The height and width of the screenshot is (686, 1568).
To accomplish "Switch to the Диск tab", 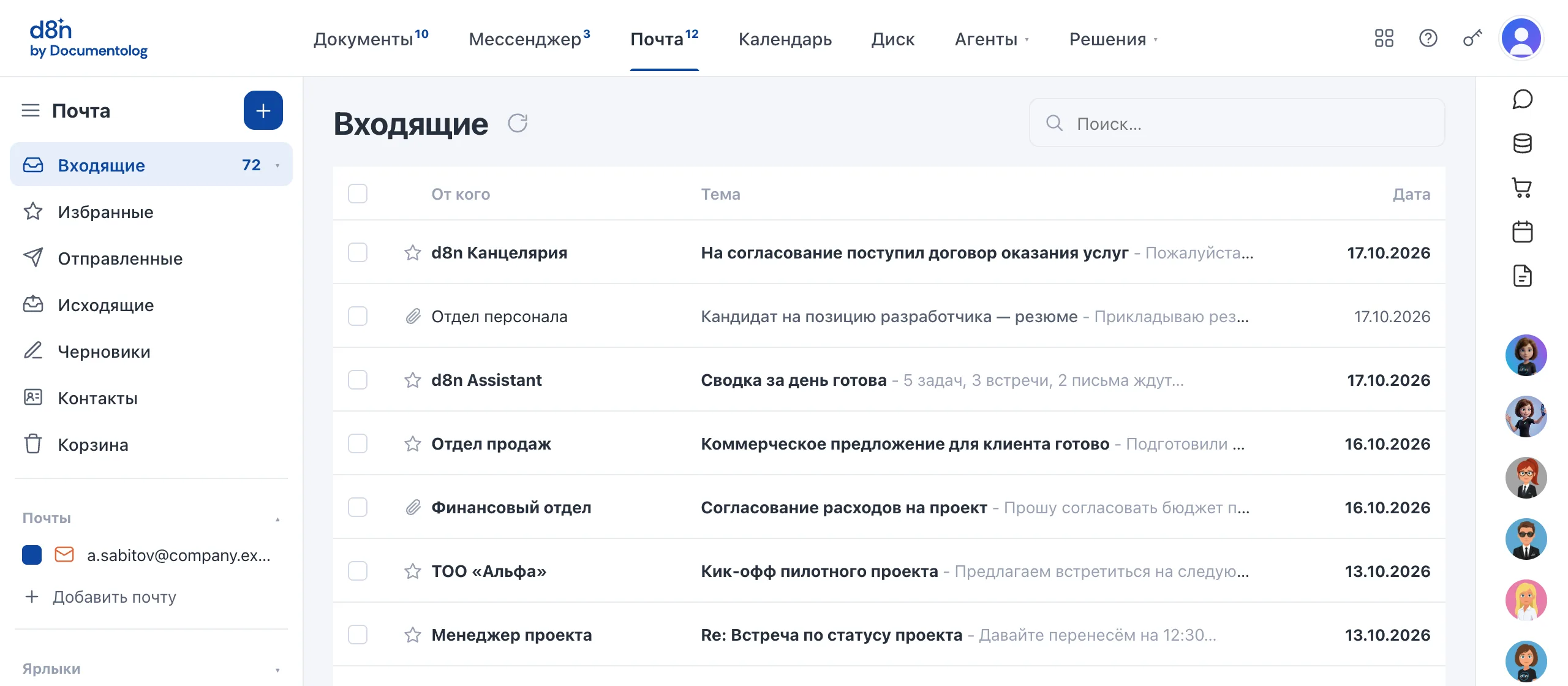I will coord(892,39).
